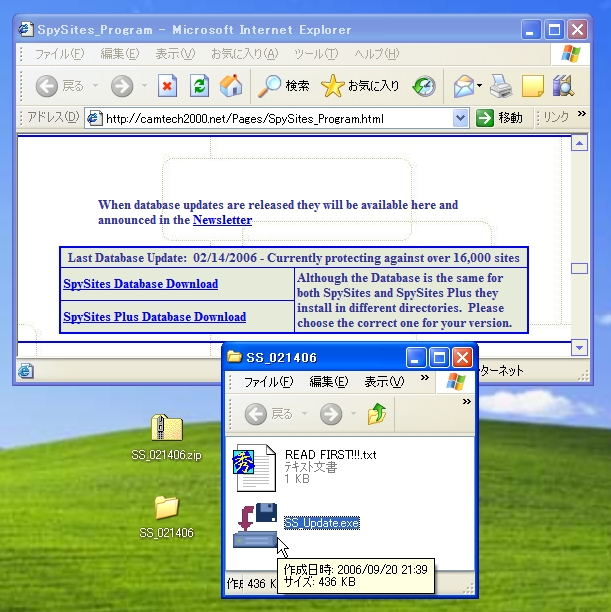
Task: Open the Mail button dropdown arrow
Action: click(x=479, y=86)
